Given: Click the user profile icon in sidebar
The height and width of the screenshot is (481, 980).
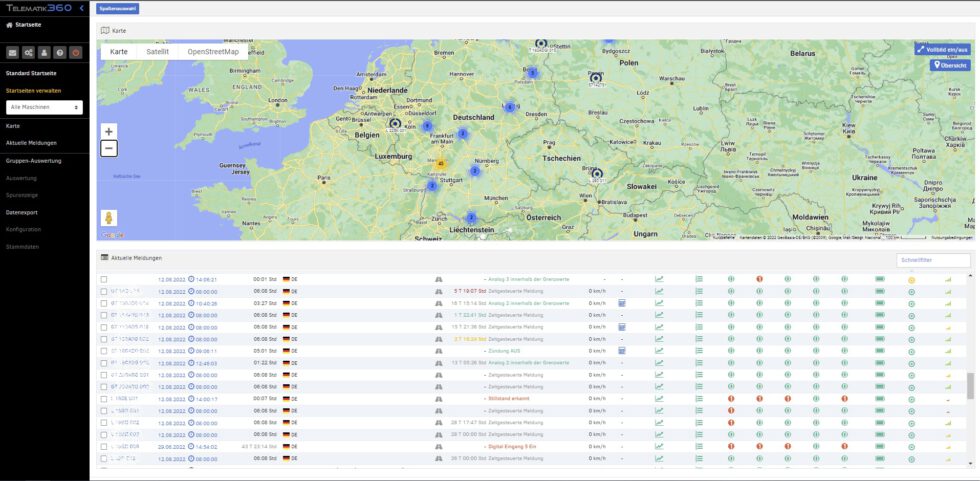Looking at the screenshot, I should pos(44,52).
